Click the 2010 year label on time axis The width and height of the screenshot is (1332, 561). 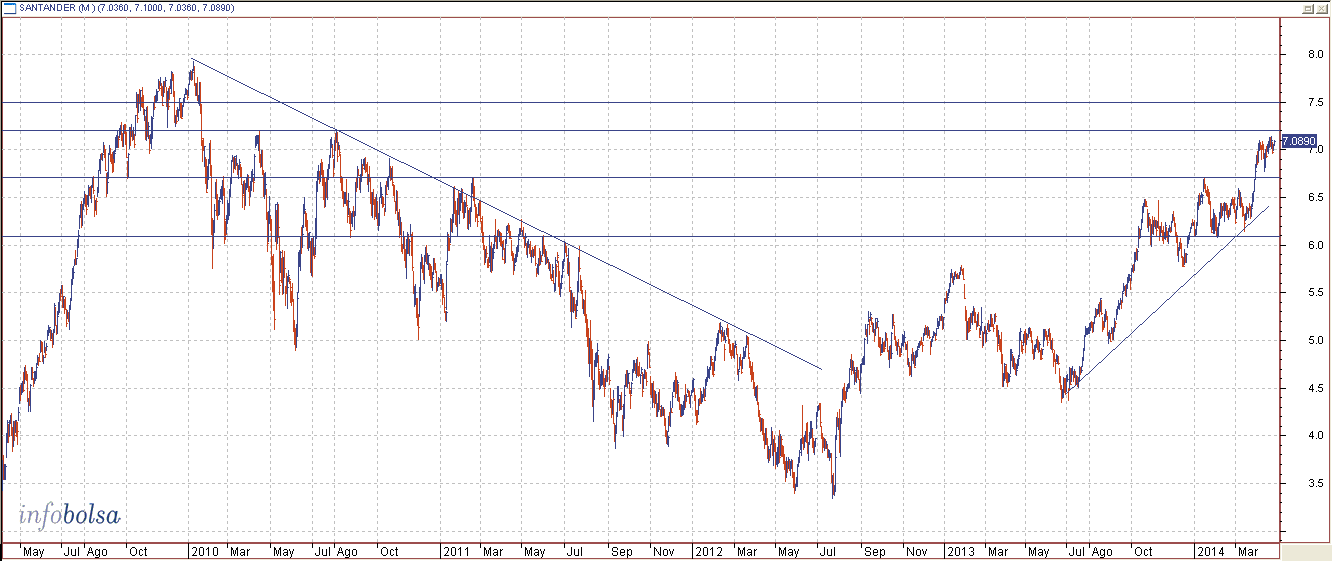(206, 551)
